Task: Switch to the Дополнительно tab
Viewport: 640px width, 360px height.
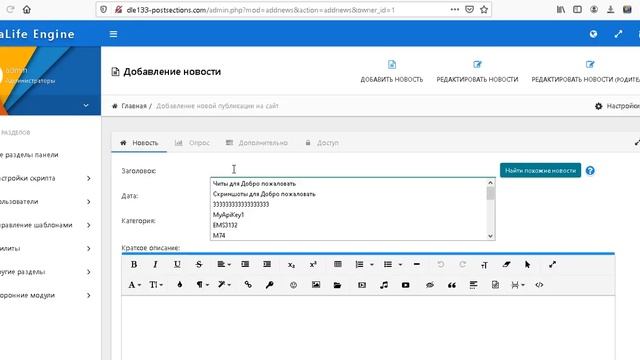Action: pyautogui.click(x=257, y=143)
